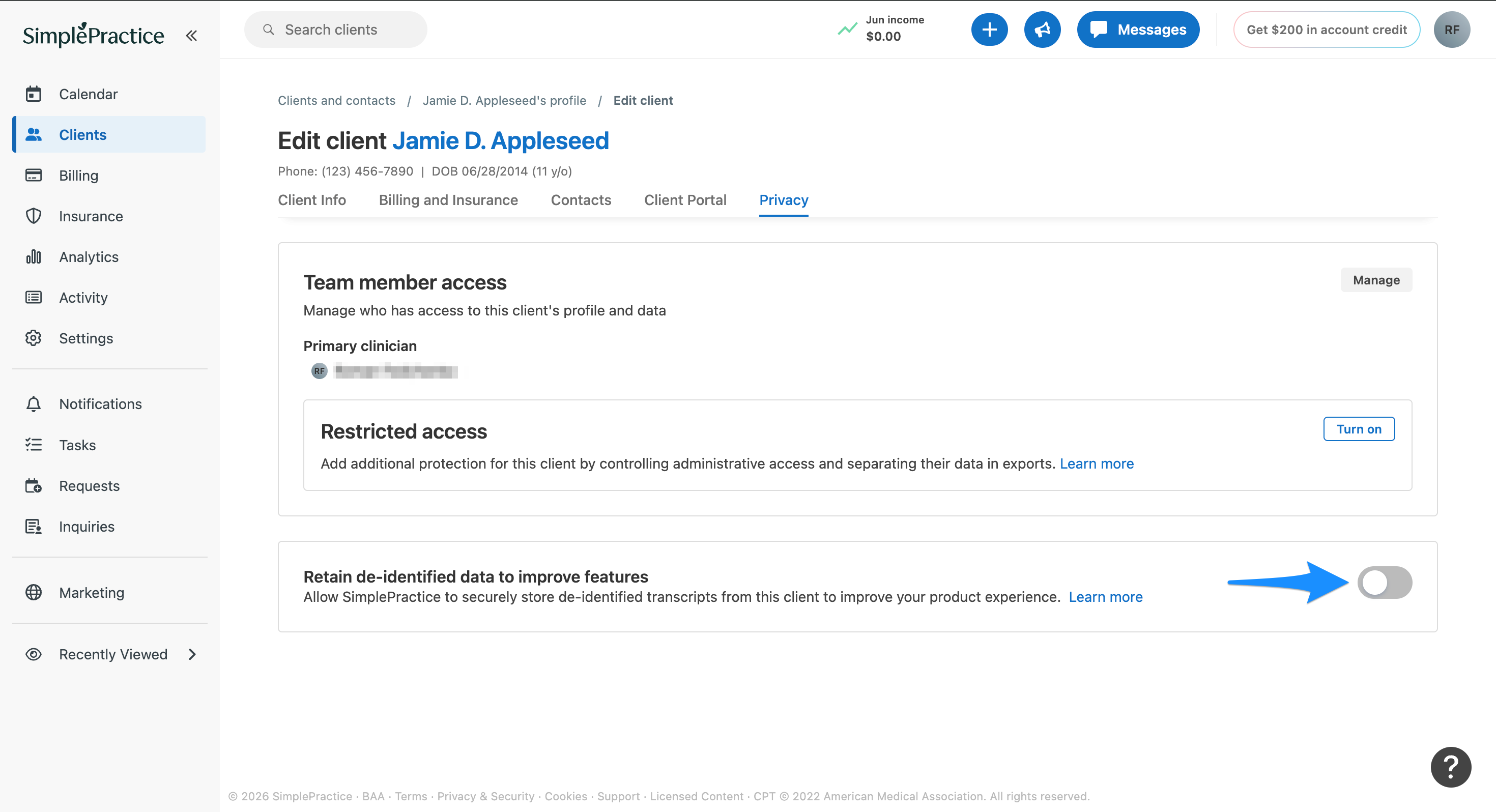Enable retain de-identified data toggle
This screenshot has width=1496, height=812.
[x=1385, y=582]
